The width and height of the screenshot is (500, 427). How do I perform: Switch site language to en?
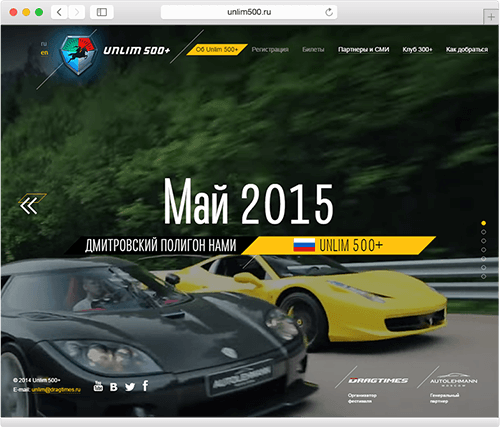click(44, 53)
